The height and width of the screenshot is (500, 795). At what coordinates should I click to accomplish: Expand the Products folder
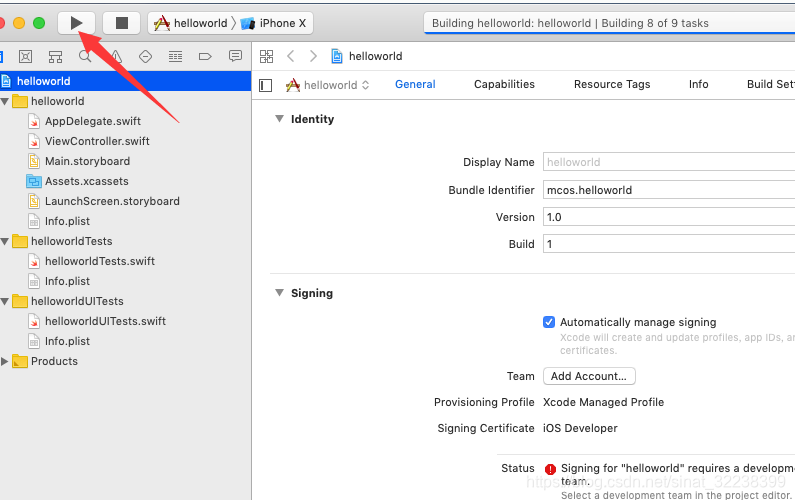click(5, 362)
